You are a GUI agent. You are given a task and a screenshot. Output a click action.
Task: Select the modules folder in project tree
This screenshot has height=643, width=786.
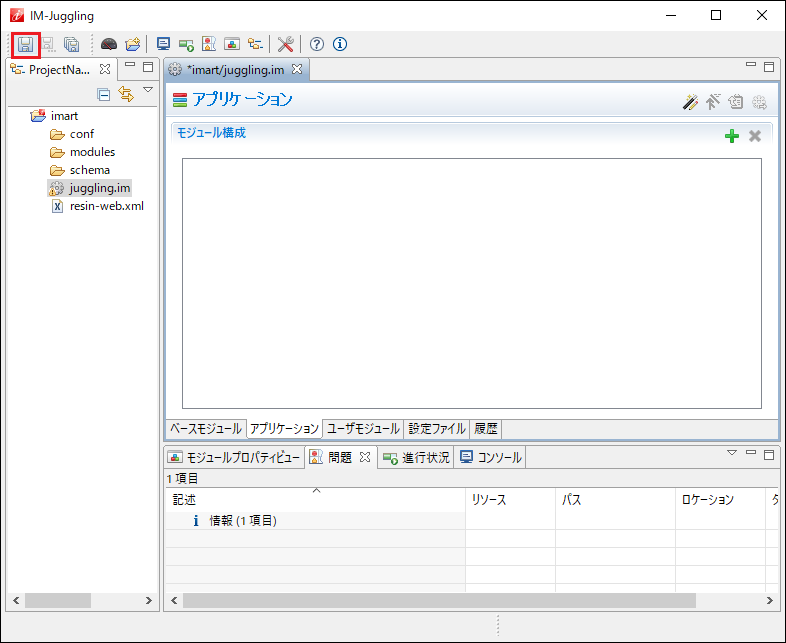coord(92,152)
